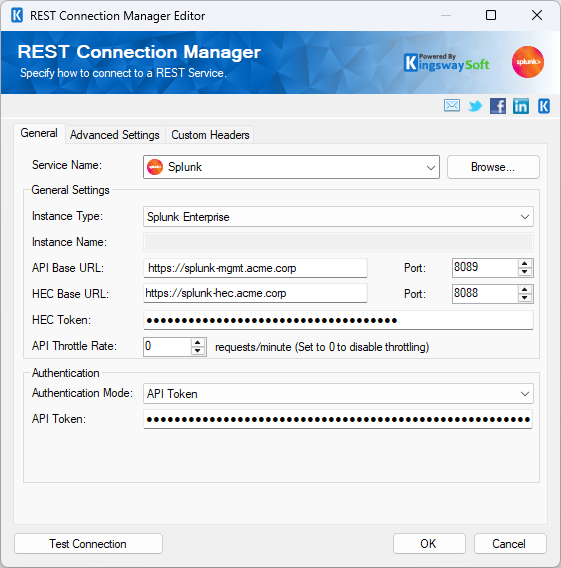Image resolution: width=561 pixels, height=568 pixels.
Task: Click the API Base URL input field
Action: pos(255,268)
